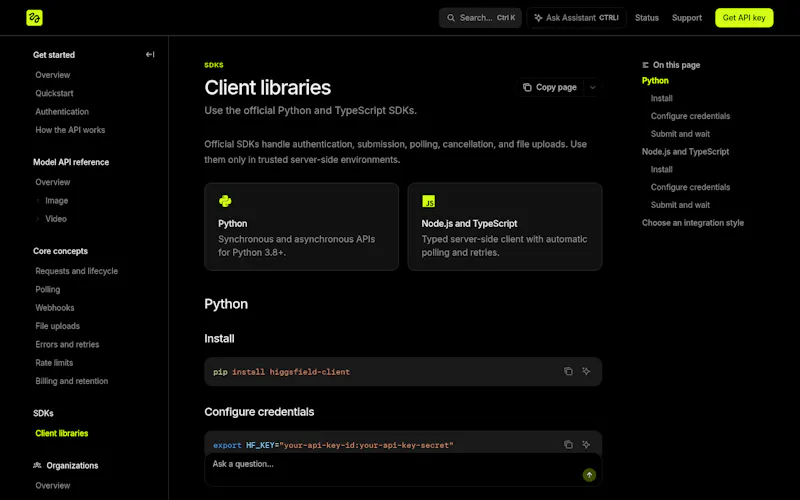Open File uploads page
The image size is (800, 500).
click(57, 326)
